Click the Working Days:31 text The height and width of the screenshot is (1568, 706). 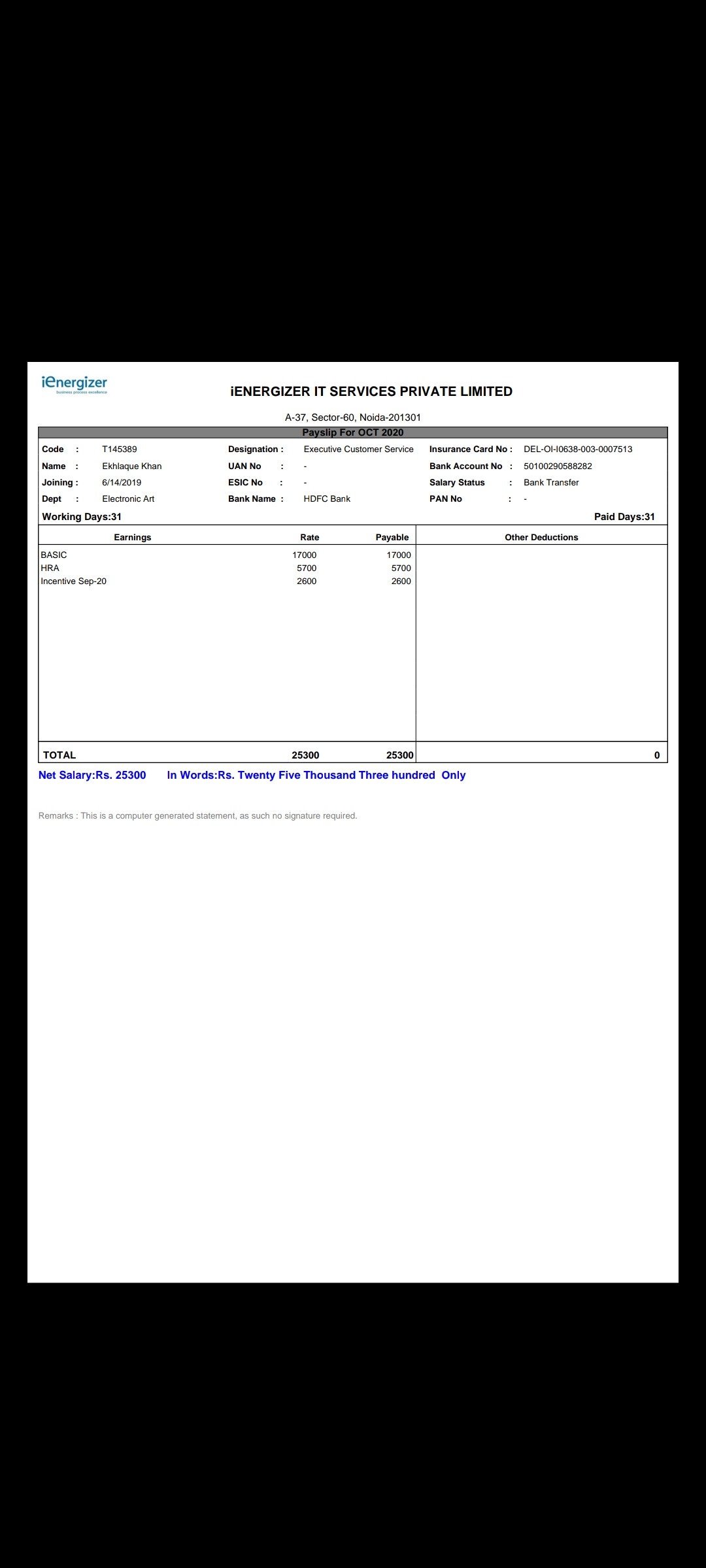click(82, 517)
